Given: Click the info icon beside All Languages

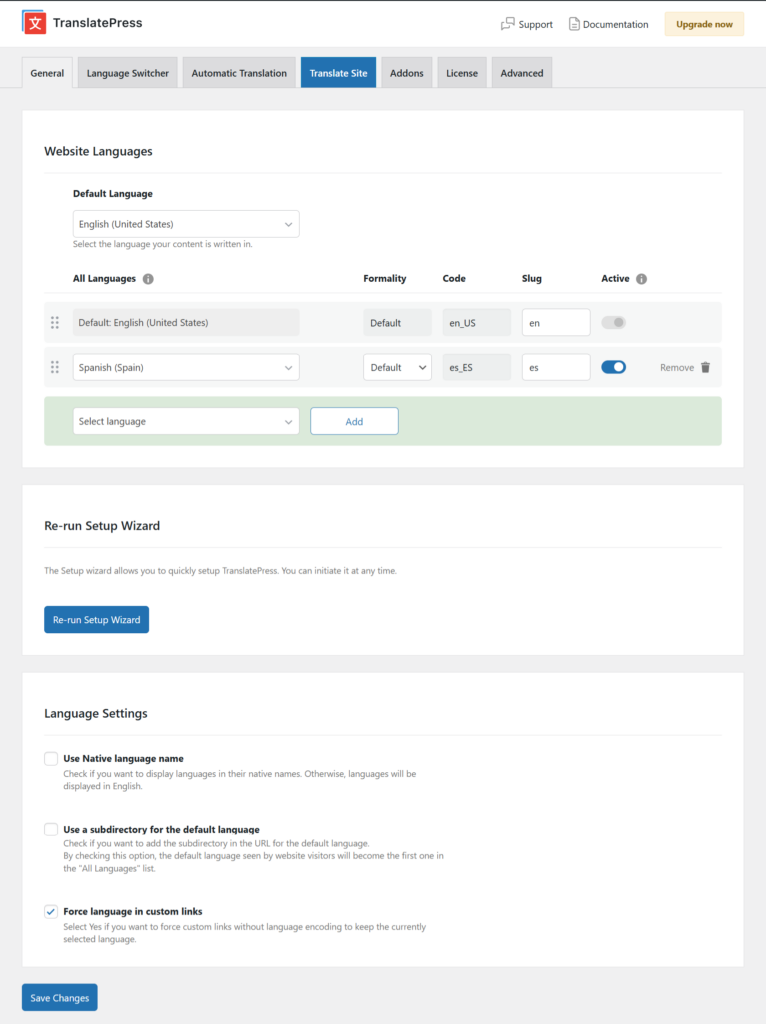Looking at the screenshot, I should pos(148,279).
